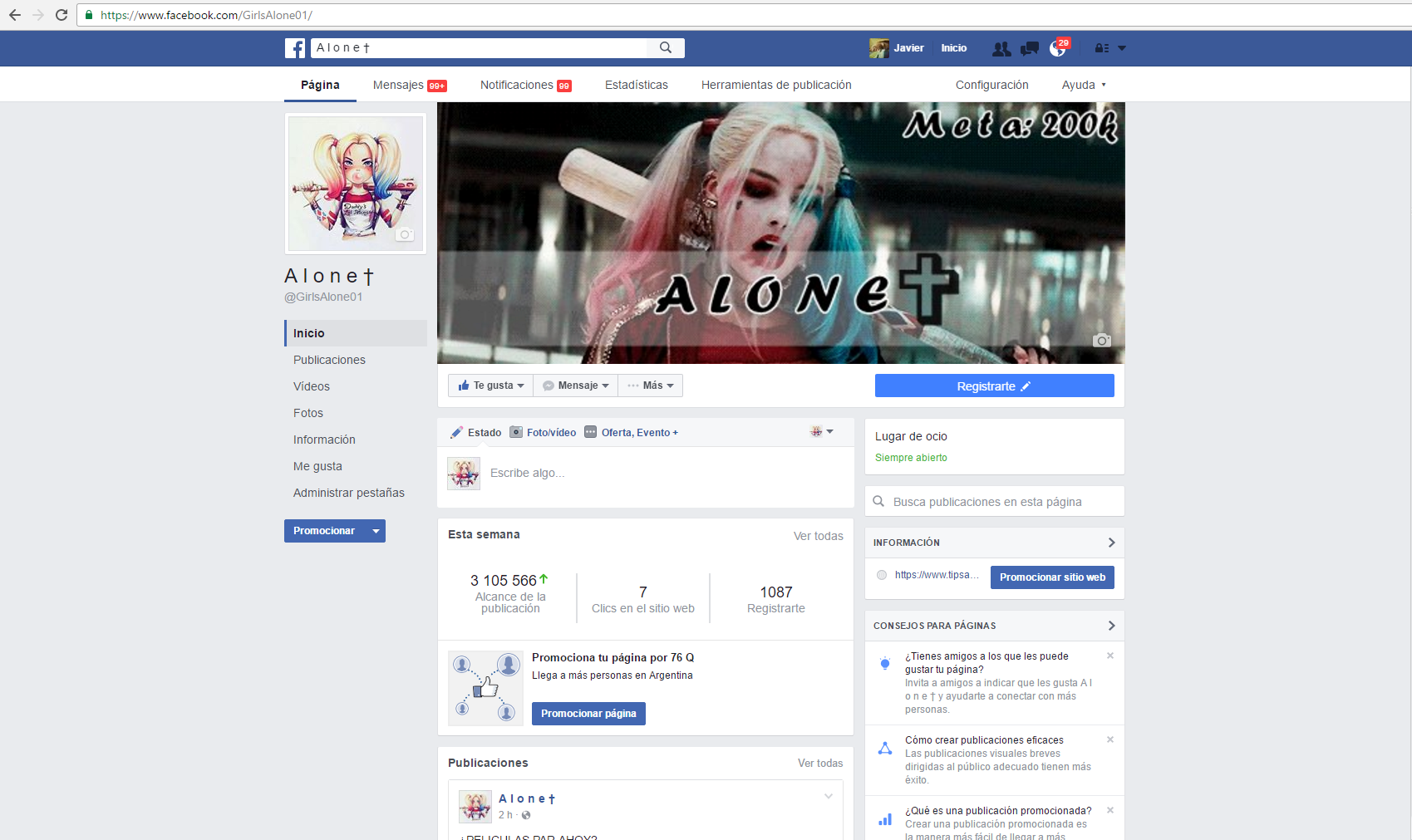Image resolution: width=1412 pixels, height=840 pixels.
Task: Click the Promocionar página button
Action: [588, 714]
